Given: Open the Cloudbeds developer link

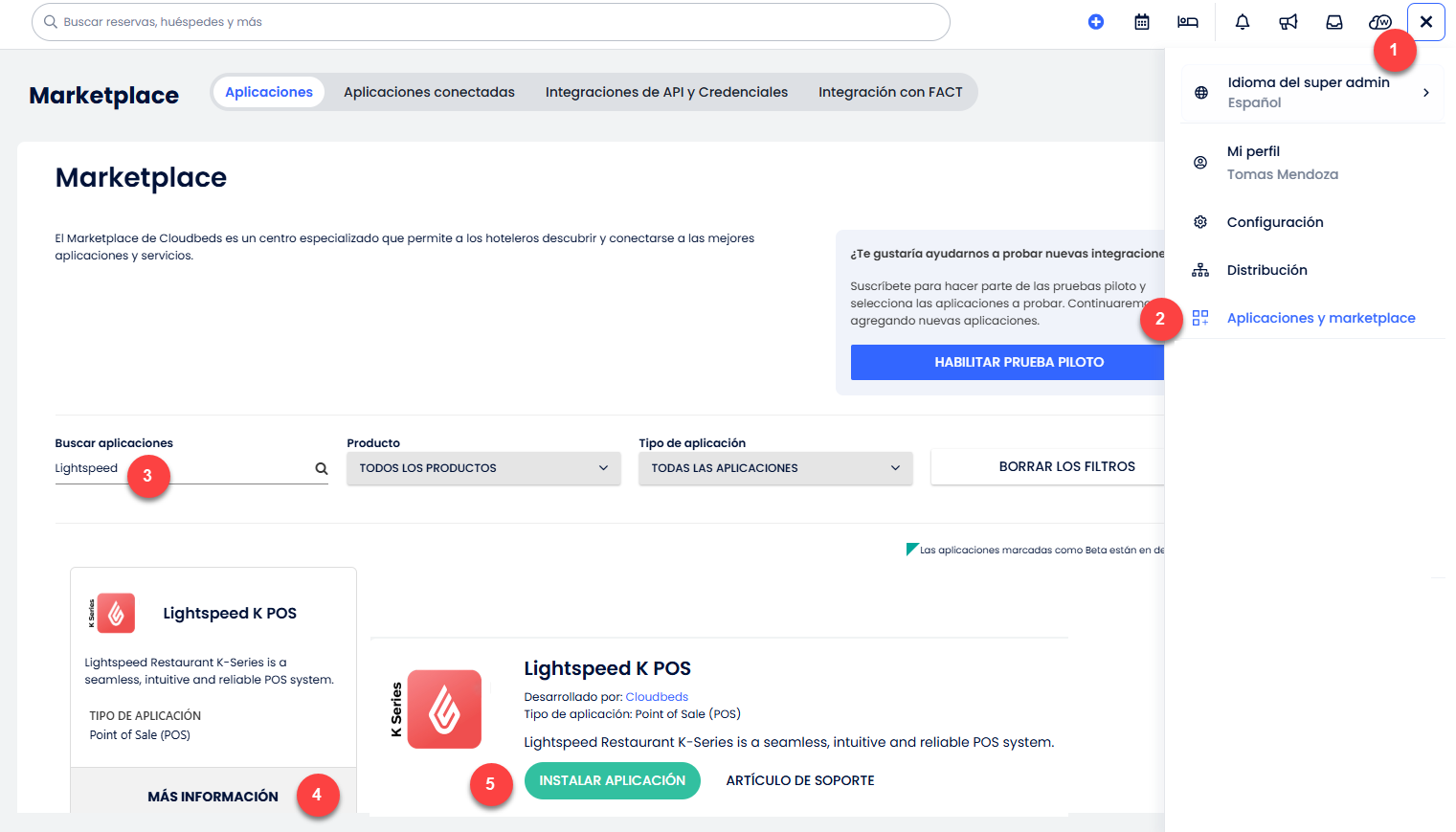Looking at the screenshot, I should pos(657,697).
